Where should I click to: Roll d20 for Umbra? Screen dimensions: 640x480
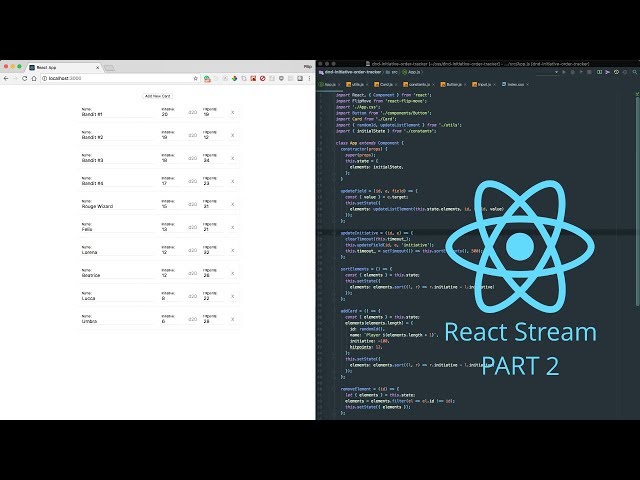pos(192,319)
